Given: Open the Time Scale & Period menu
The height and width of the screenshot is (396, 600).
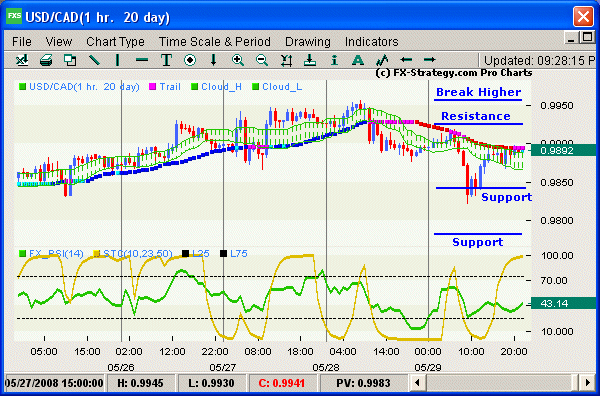Looking at the screenshot, I should 215,42.
